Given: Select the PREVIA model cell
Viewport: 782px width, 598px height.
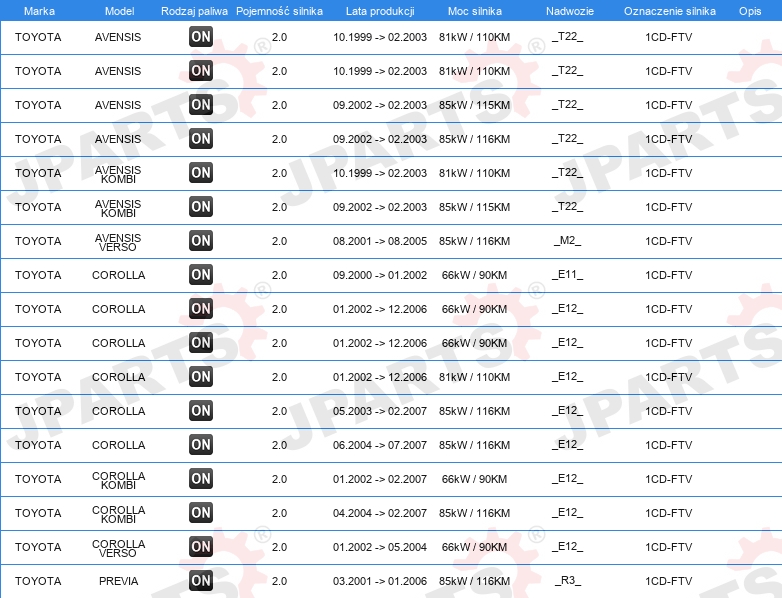Looking at the screenshot, I should pos(119,581).
